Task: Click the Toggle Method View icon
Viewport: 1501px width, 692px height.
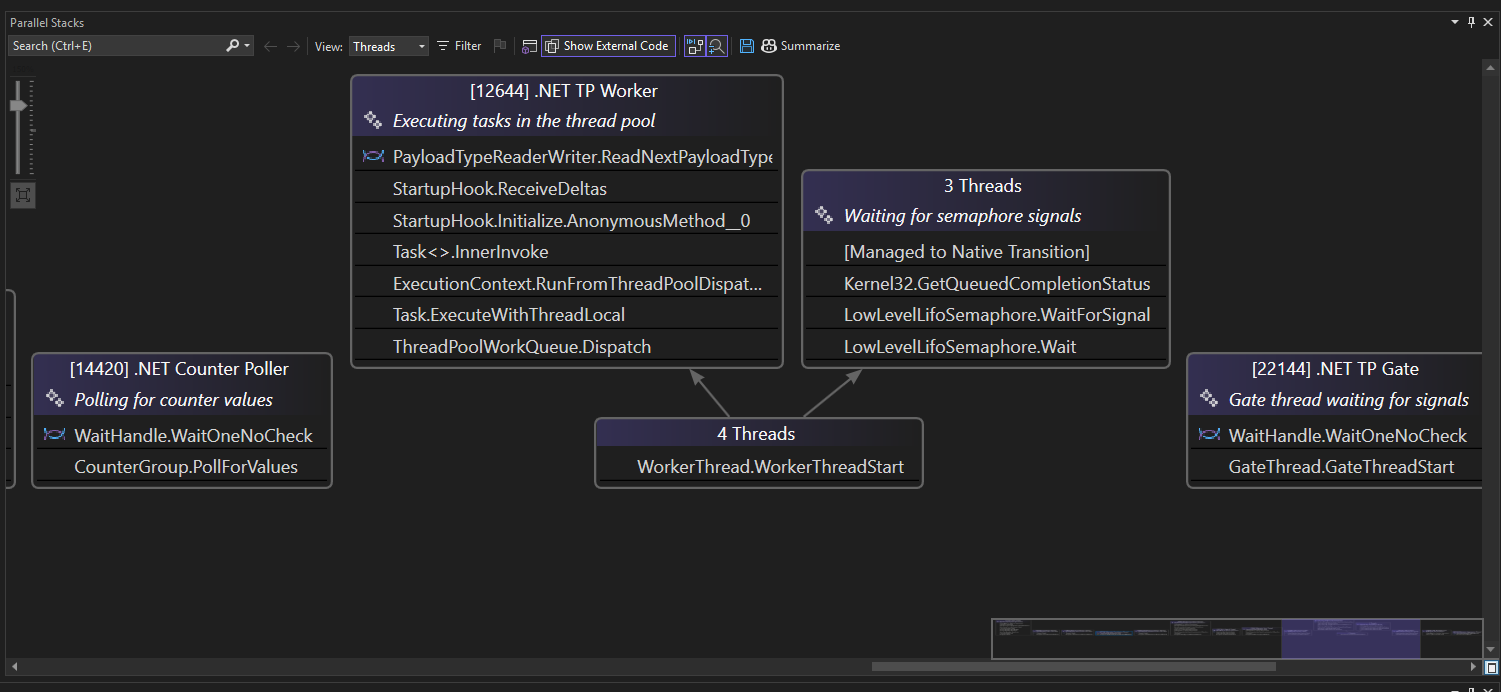Action: point(530,46)
